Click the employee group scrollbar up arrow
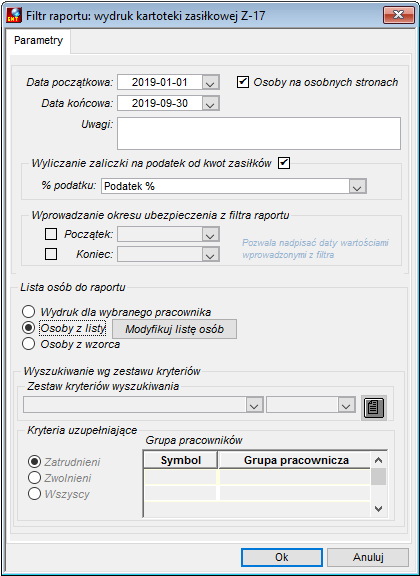Image resolution: width=420 pixels, height=576 pixels. pos(378,460)
